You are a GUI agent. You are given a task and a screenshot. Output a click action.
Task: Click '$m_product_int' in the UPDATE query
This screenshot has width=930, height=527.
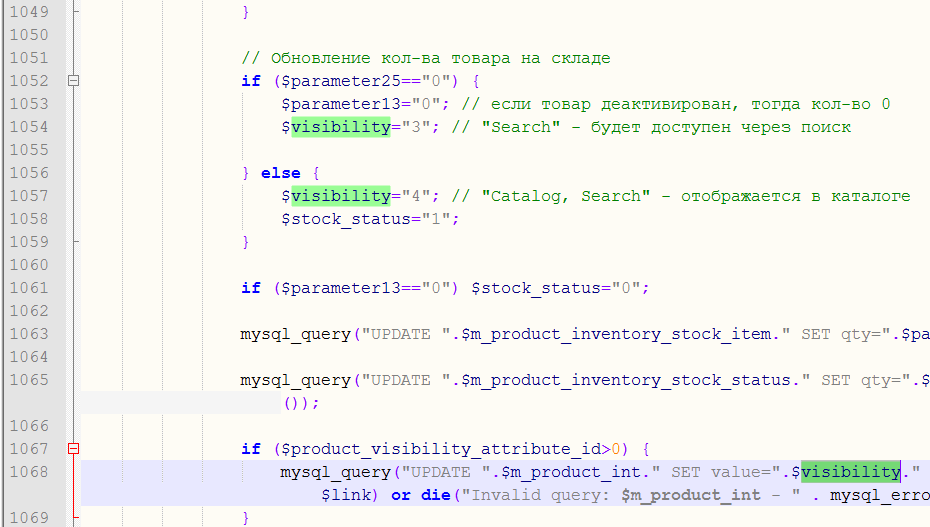571,472
